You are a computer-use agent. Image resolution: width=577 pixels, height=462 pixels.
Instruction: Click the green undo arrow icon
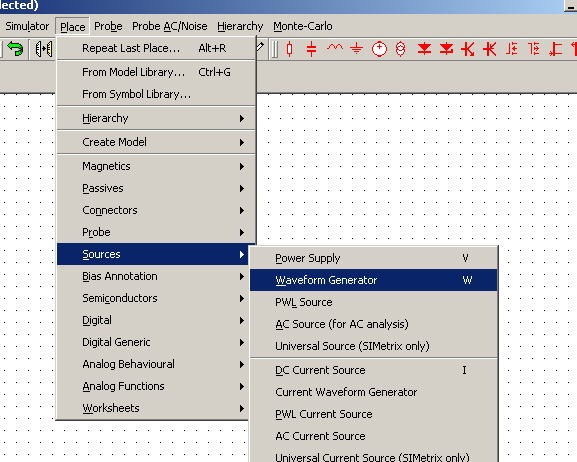15,49
